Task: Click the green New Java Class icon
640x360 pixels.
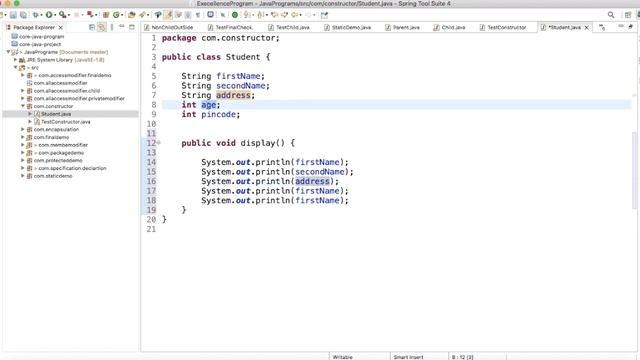Action: coord(116,15)
